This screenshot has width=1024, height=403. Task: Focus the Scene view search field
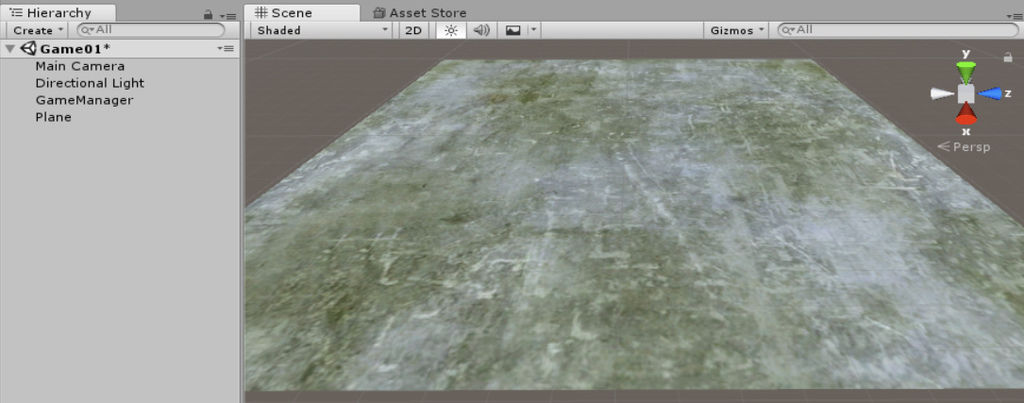[898, 30]
